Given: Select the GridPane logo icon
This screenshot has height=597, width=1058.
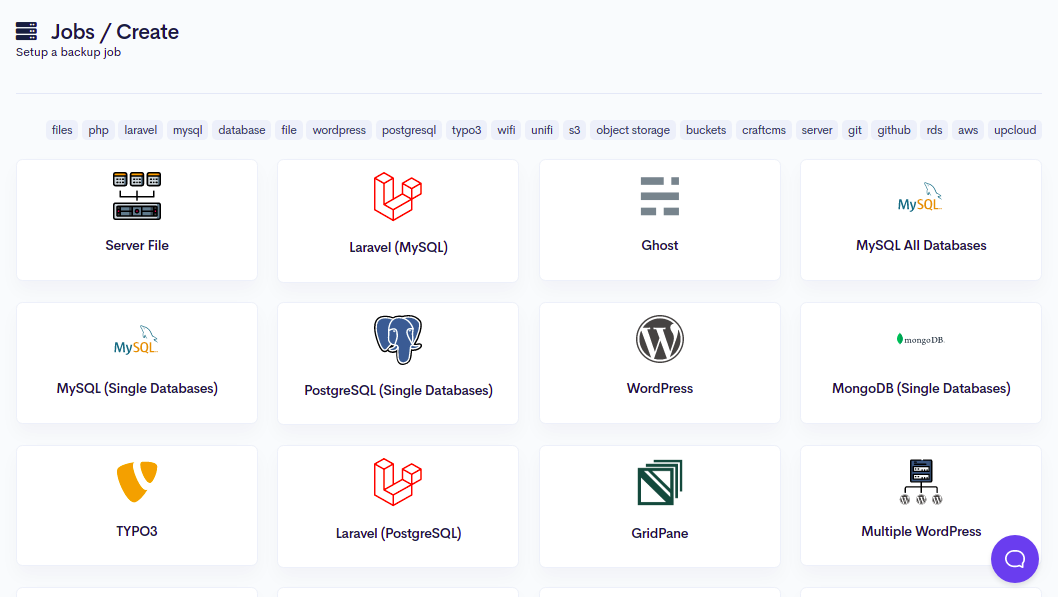Looking at the screenshot, I should (660, 482).
